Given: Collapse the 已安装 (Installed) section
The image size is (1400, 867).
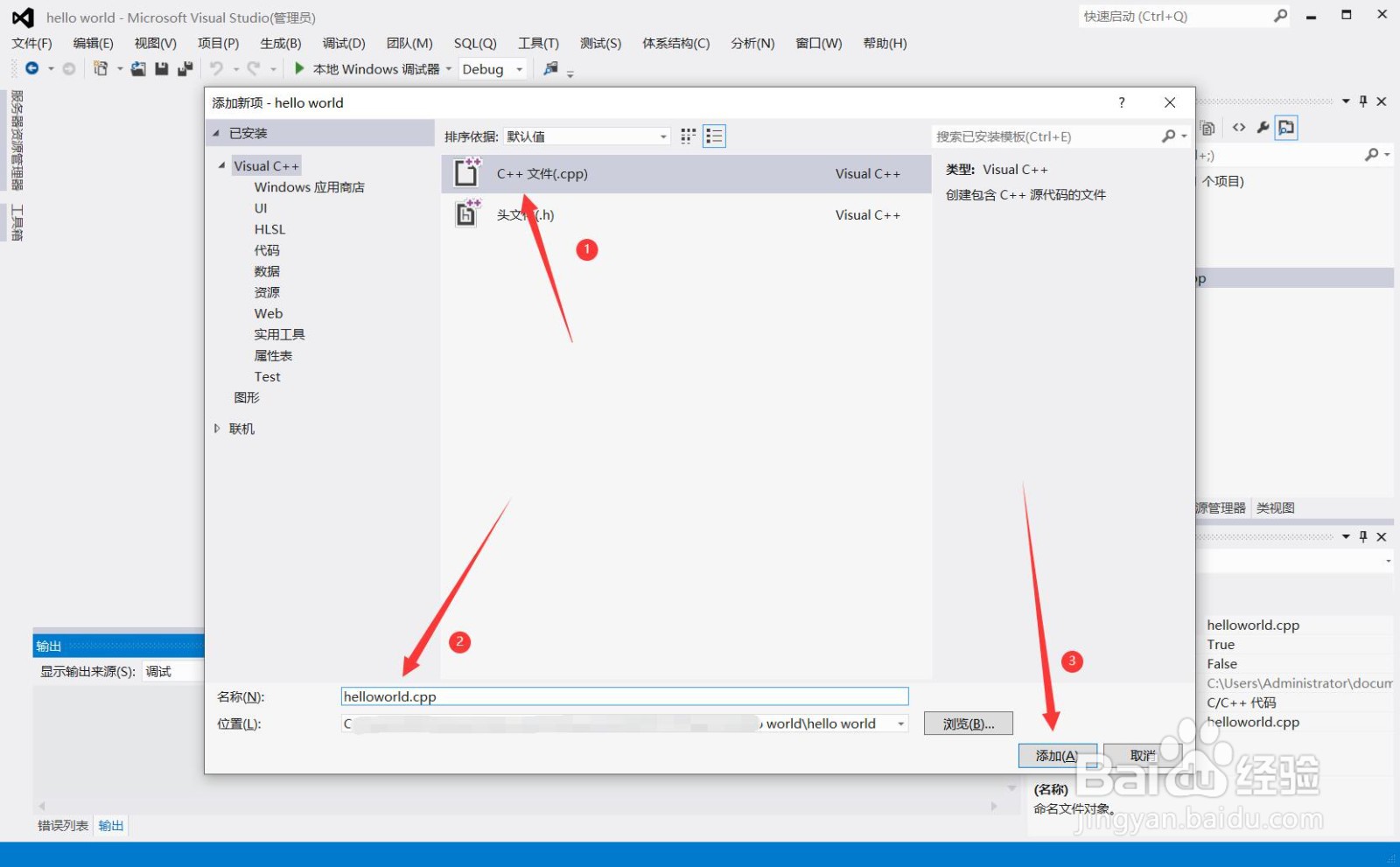Looking at the screenshot, I should 216,133.
